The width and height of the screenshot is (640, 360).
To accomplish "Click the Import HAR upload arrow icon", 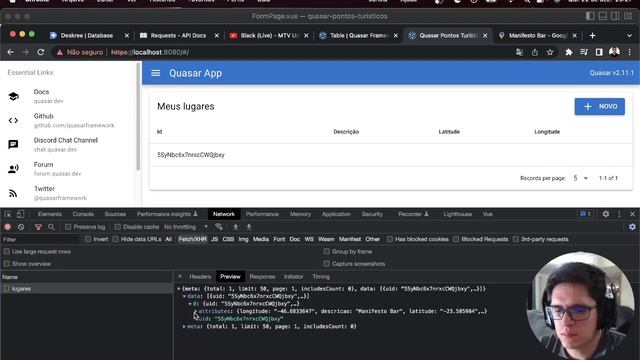I will click(x=236, y=227).
